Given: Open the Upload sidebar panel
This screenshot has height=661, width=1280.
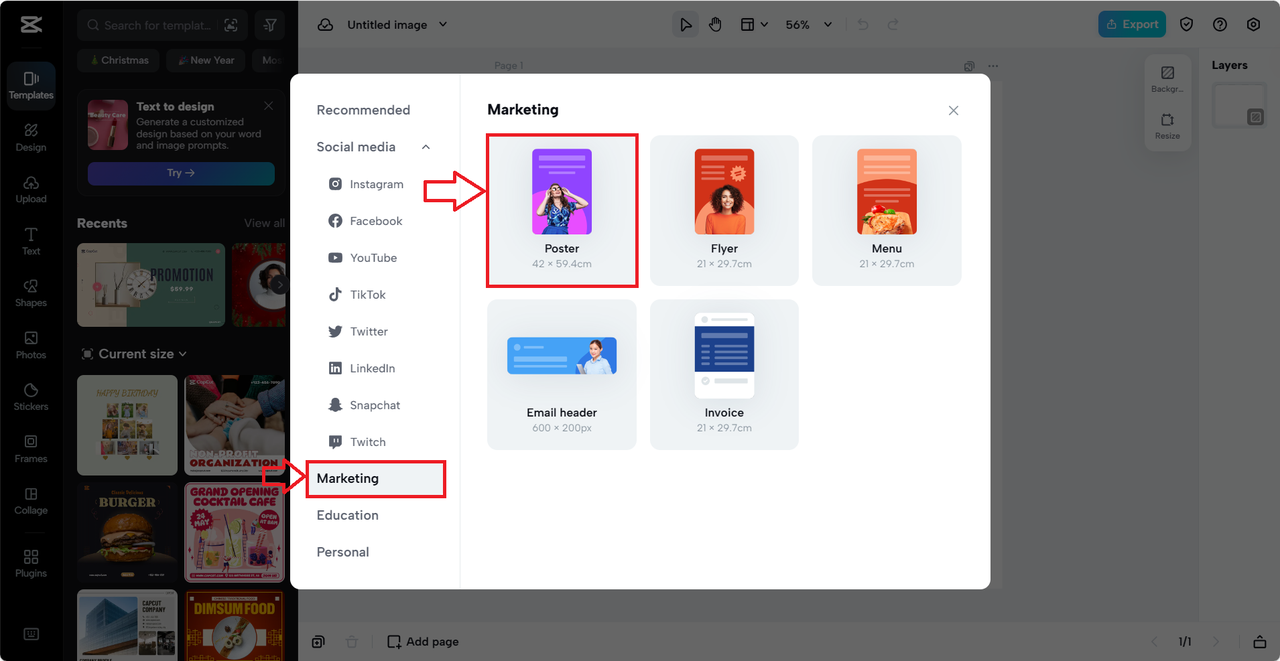Looking at the screenshot, I should click(31, 189).
